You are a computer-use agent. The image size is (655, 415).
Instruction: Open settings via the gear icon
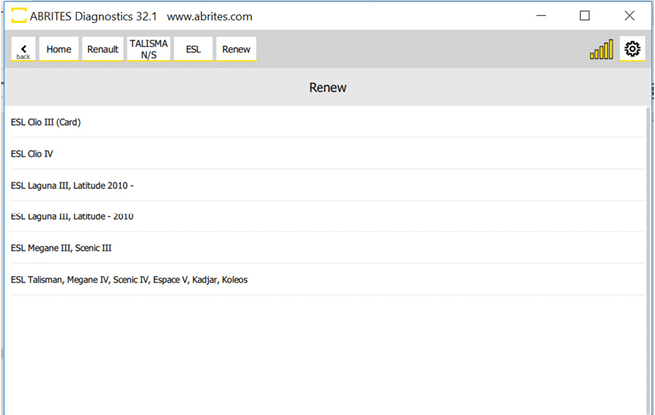632,49
